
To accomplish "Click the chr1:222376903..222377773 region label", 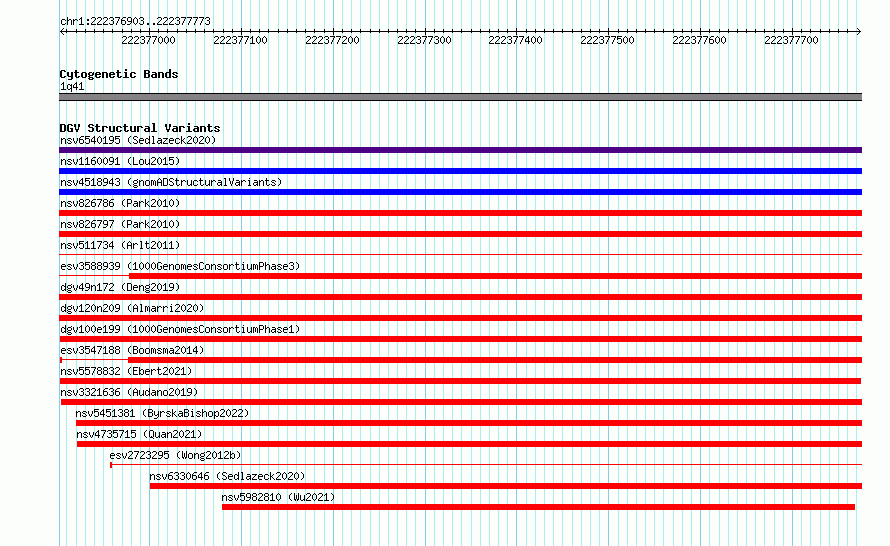I will [x=135, y=21].
